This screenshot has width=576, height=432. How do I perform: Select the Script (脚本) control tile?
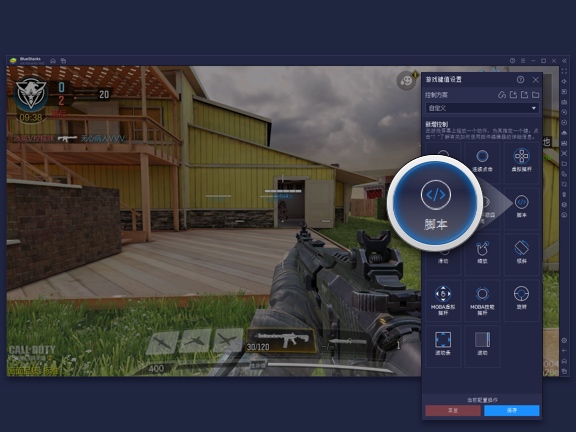click(x=522, y=207)
